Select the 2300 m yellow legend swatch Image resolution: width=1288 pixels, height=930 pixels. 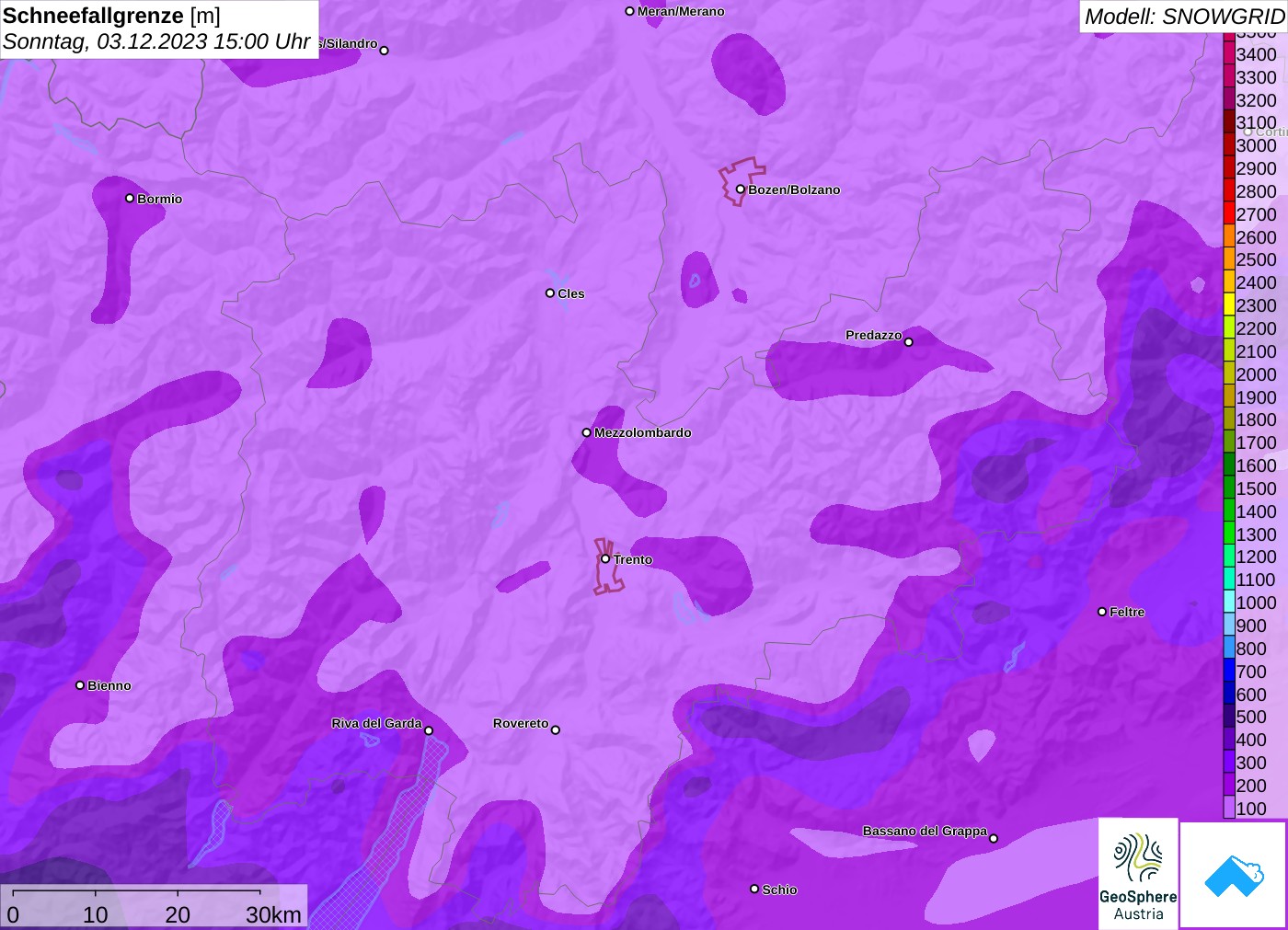point(1229,304)
